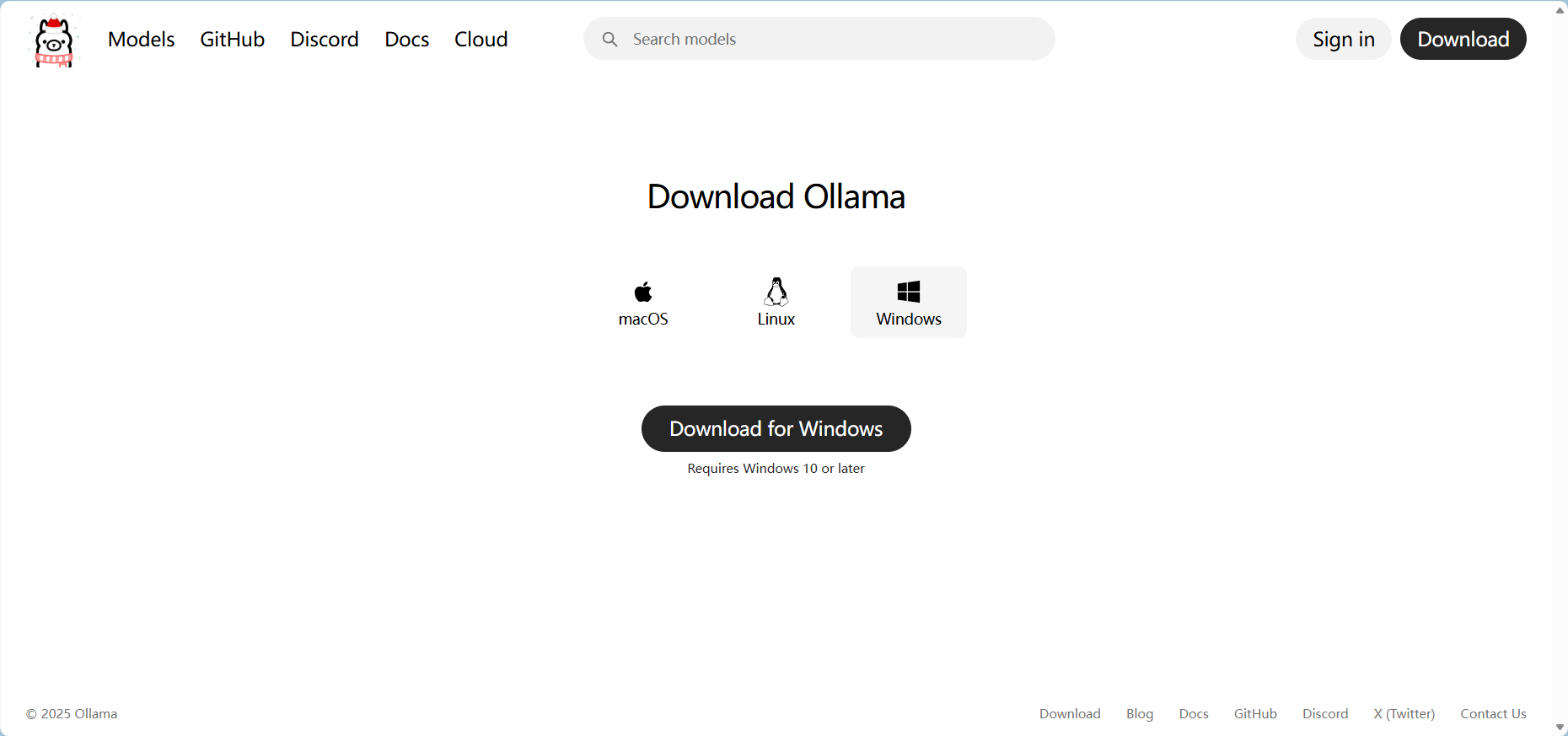
Task: Click the Sign in button
Action: tap(1344, 39)
